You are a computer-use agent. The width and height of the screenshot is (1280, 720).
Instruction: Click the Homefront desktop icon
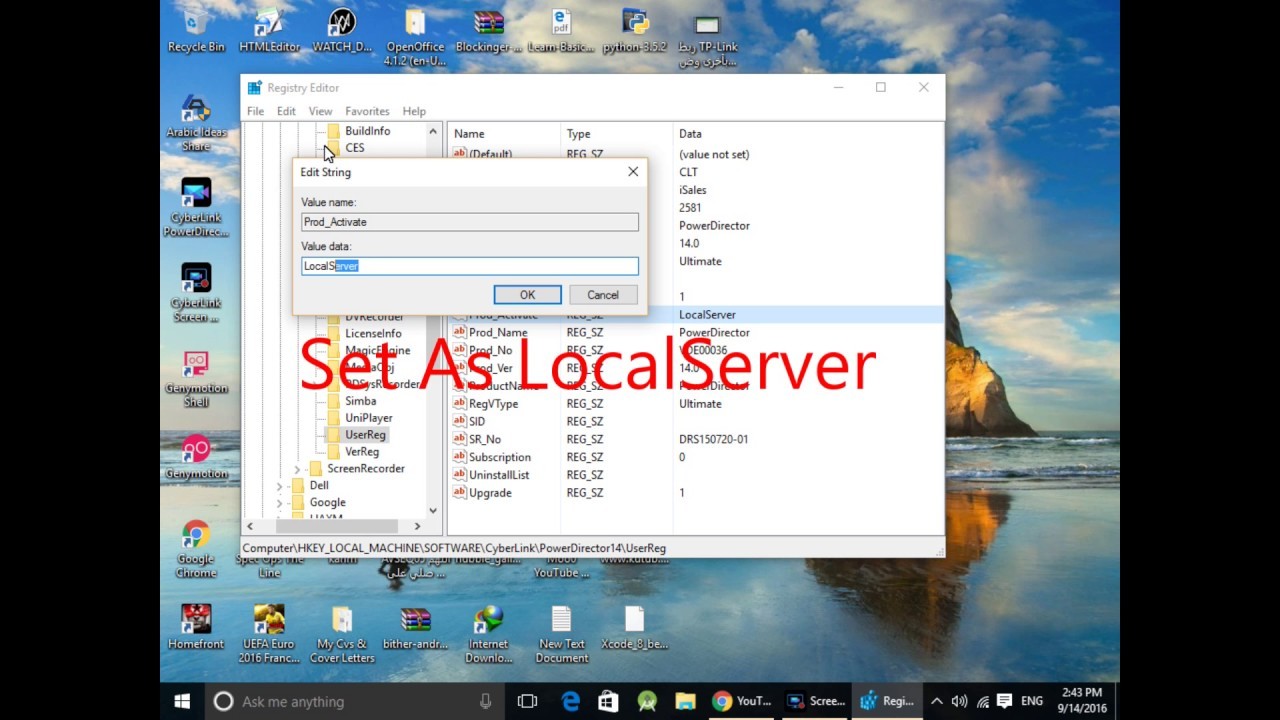coord(196,627)
